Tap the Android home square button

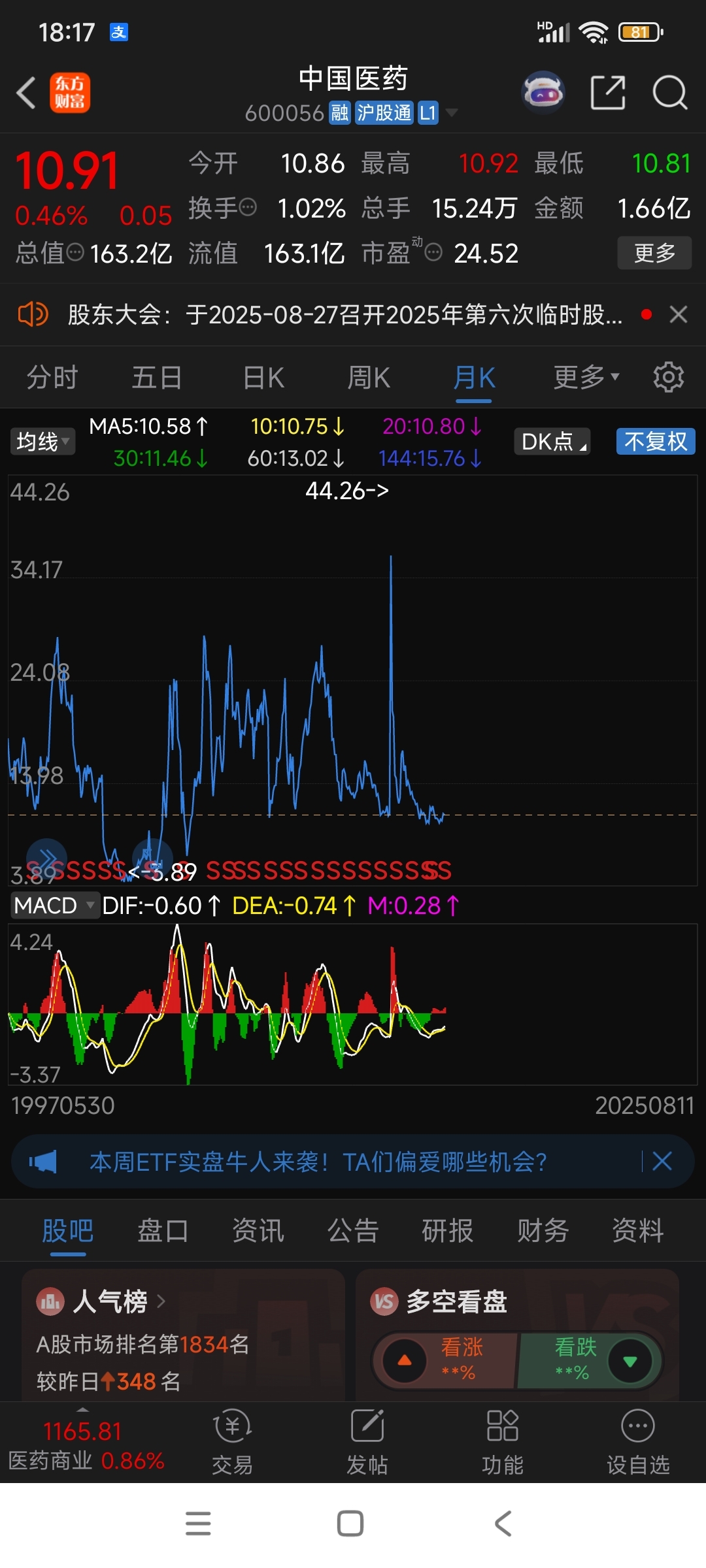[350, 1524]
